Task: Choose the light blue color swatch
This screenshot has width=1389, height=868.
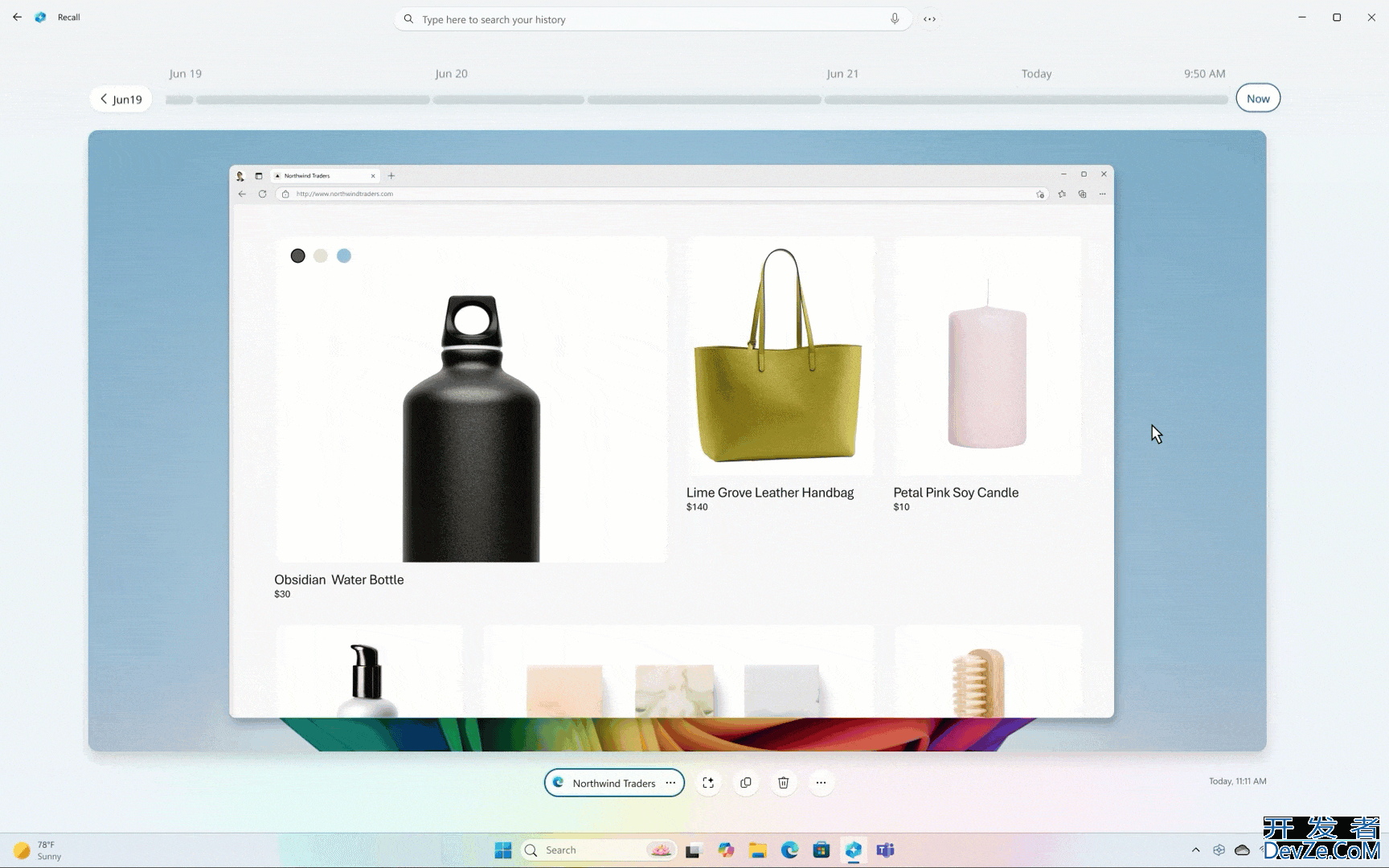Action: coord(344,256)
